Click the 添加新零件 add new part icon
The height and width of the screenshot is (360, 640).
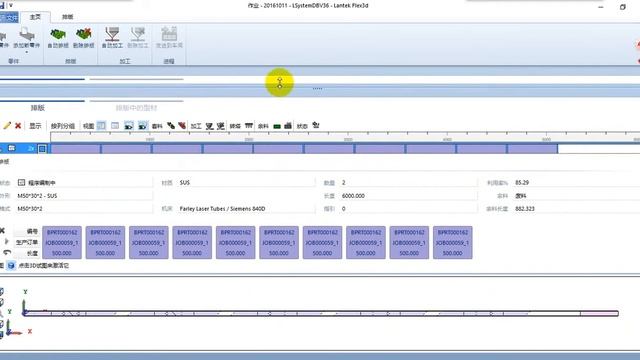point(27,34)
